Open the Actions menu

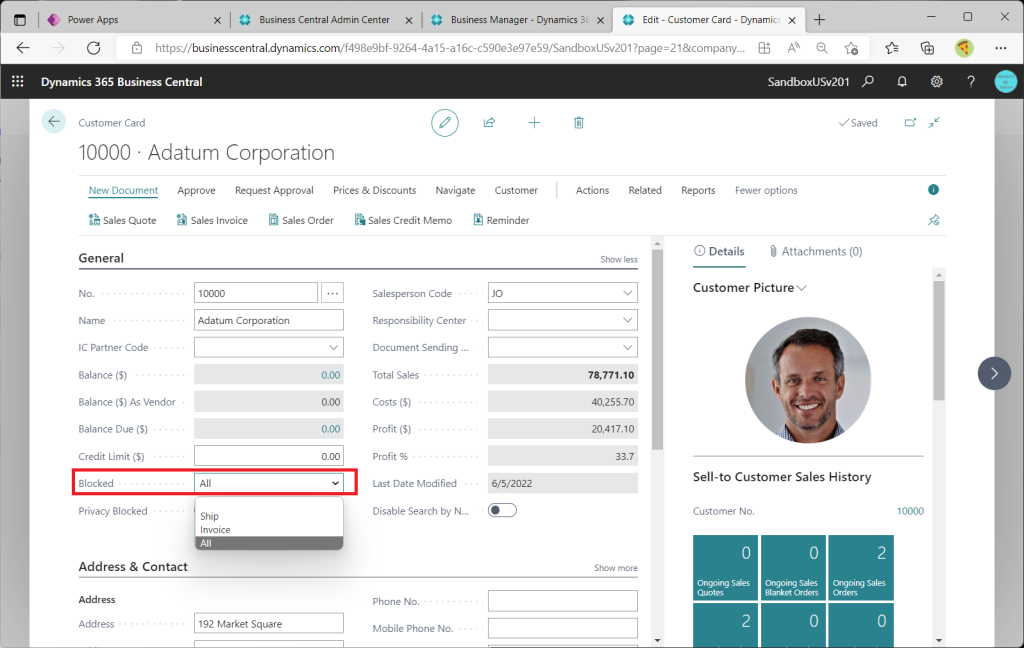[592, 190]
